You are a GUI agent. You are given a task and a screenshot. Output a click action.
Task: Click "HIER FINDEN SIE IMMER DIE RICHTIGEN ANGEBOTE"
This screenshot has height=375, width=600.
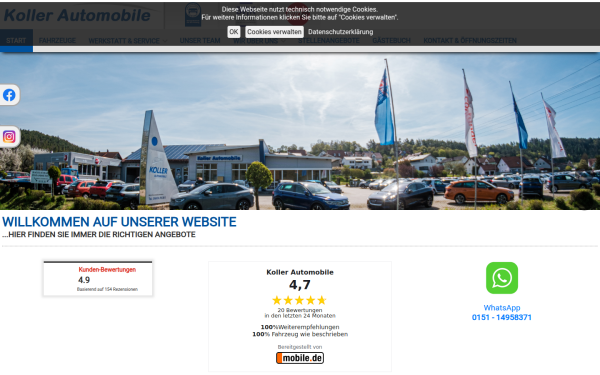click(x=99, y=235)
